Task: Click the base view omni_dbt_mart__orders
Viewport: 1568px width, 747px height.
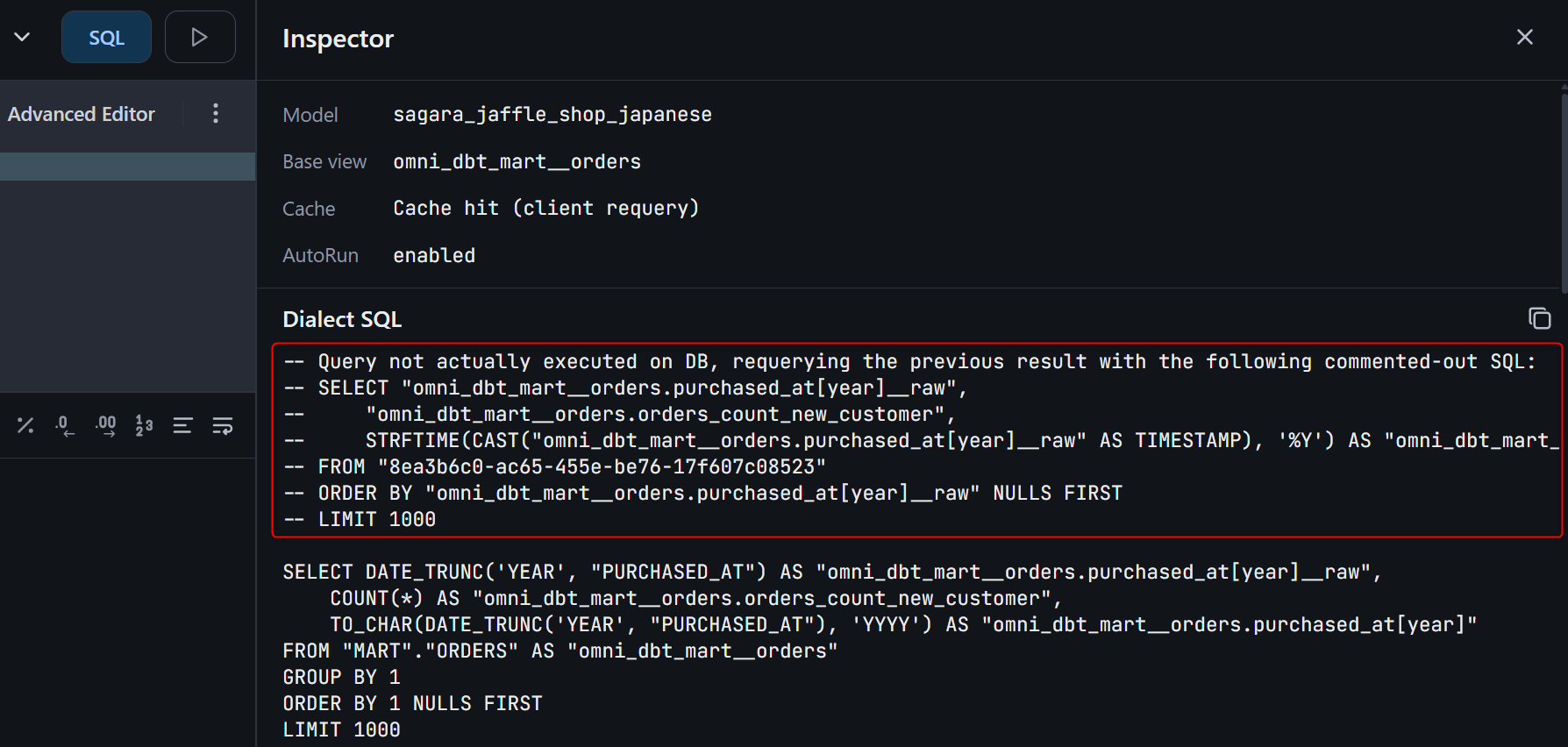Action: (517, 162)
